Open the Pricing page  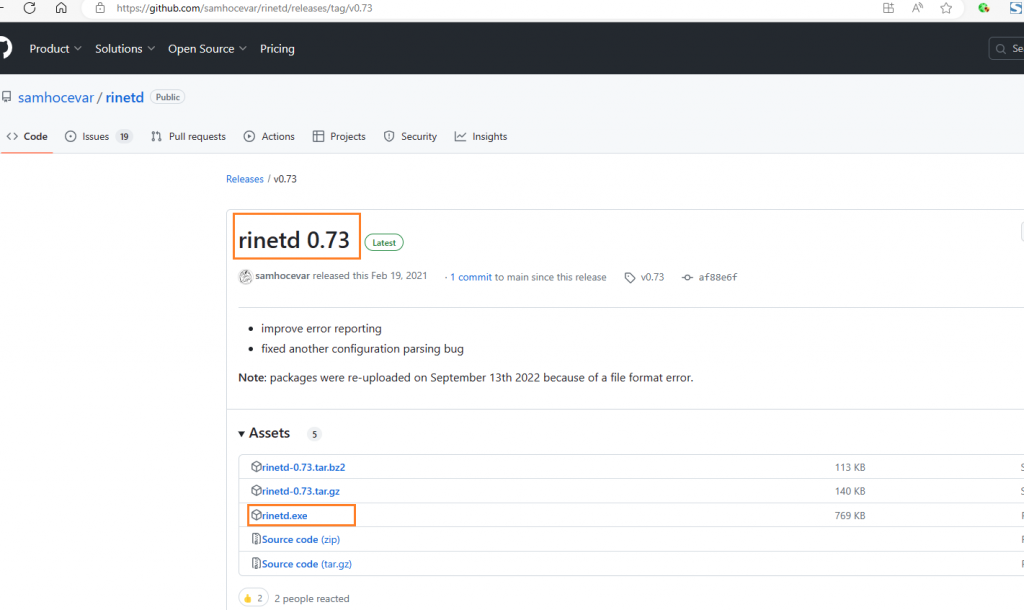277,49
